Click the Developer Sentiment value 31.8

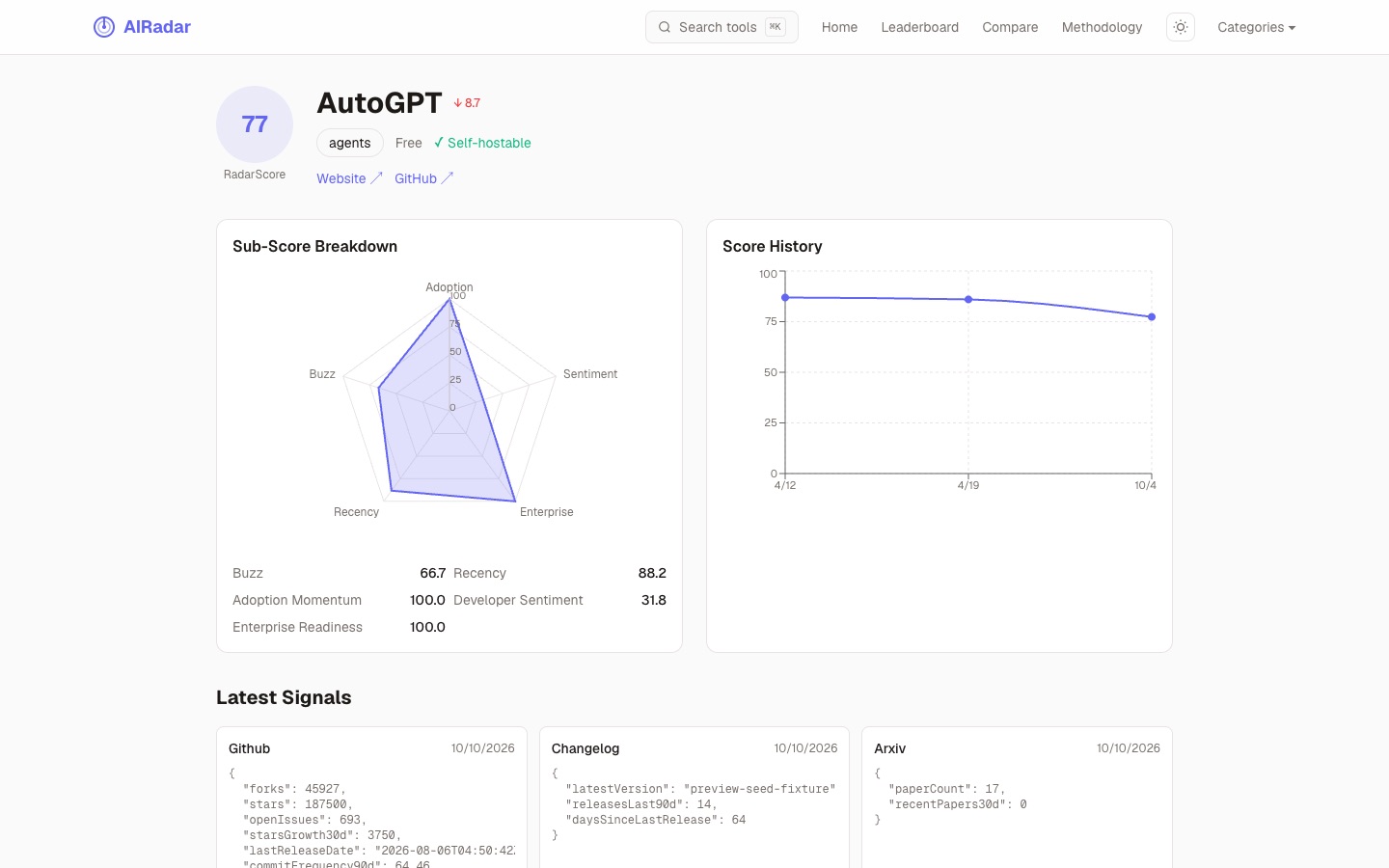654,600
